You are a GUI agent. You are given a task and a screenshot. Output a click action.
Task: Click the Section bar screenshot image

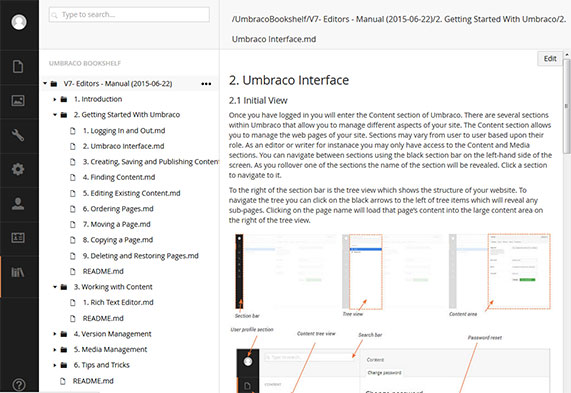286,272
